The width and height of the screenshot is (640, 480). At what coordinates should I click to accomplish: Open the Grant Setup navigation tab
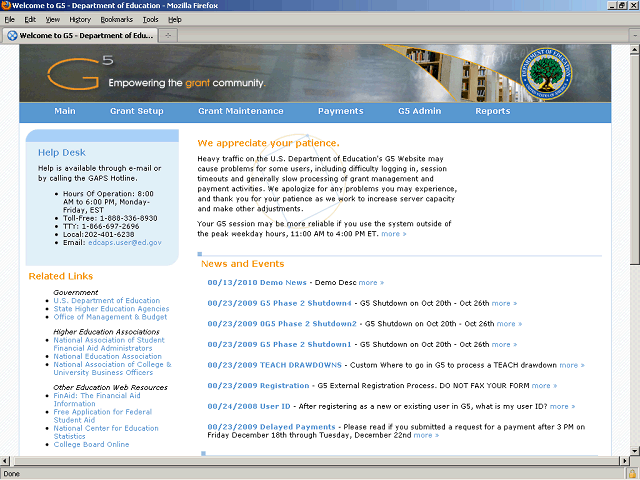point(137,111)
